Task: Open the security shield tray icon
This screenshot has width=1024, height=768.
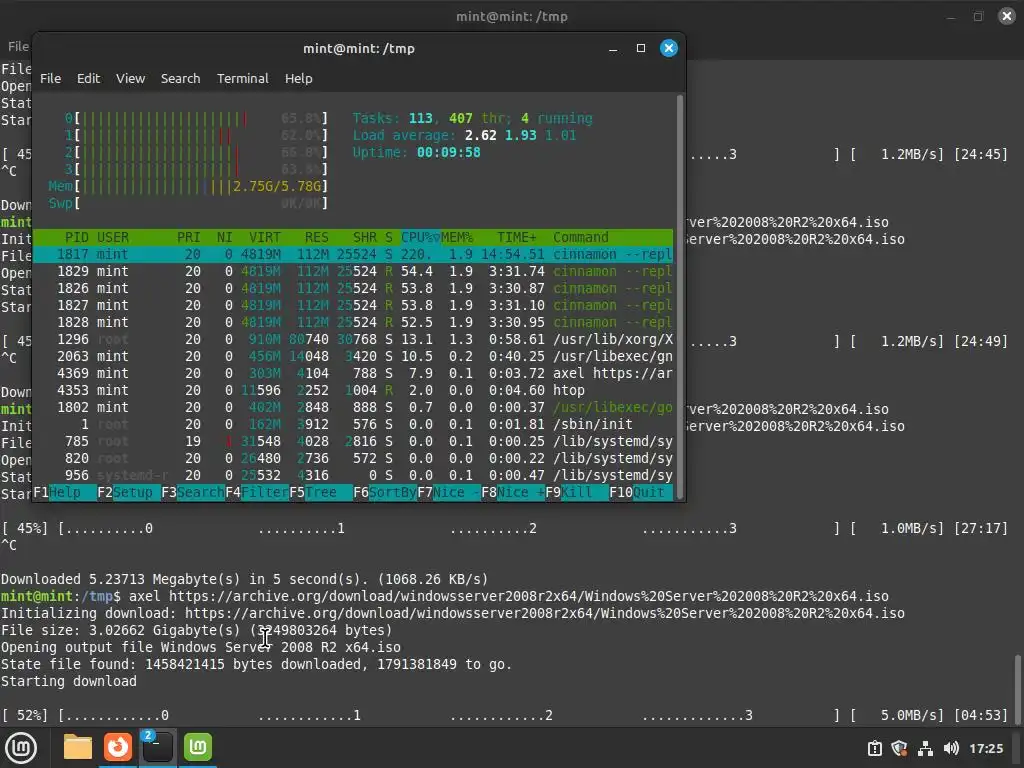Action: pos(900,748)
